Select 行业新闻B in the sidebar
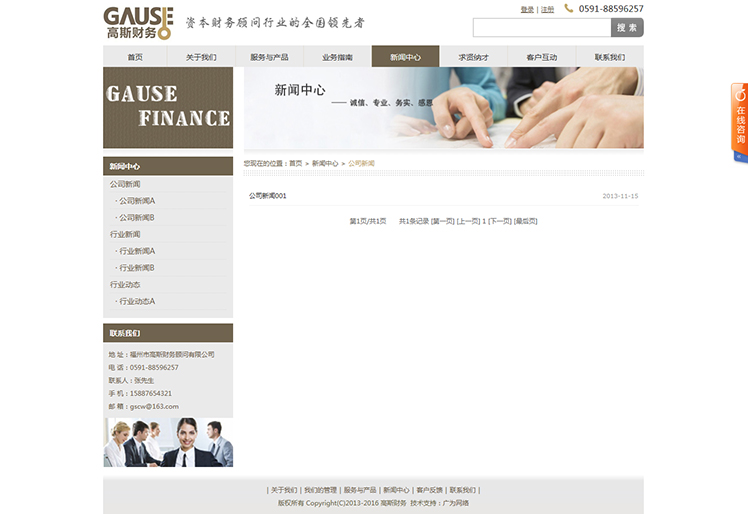Viewport: 748px width, 514px height. (137, 268)
